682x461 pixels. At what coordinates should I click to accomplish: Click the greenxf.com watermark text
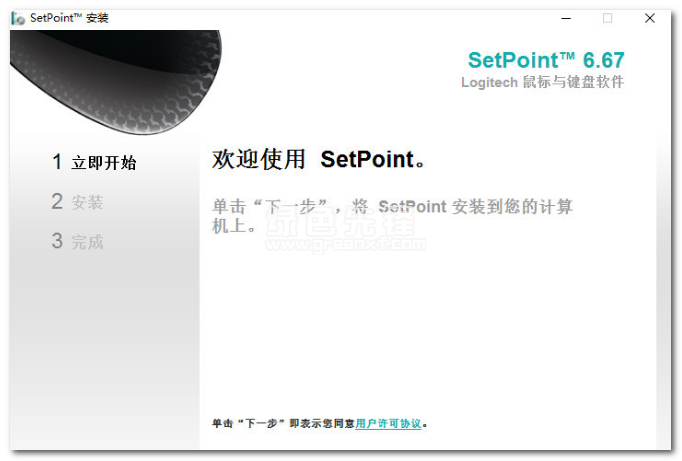point(346,244)
